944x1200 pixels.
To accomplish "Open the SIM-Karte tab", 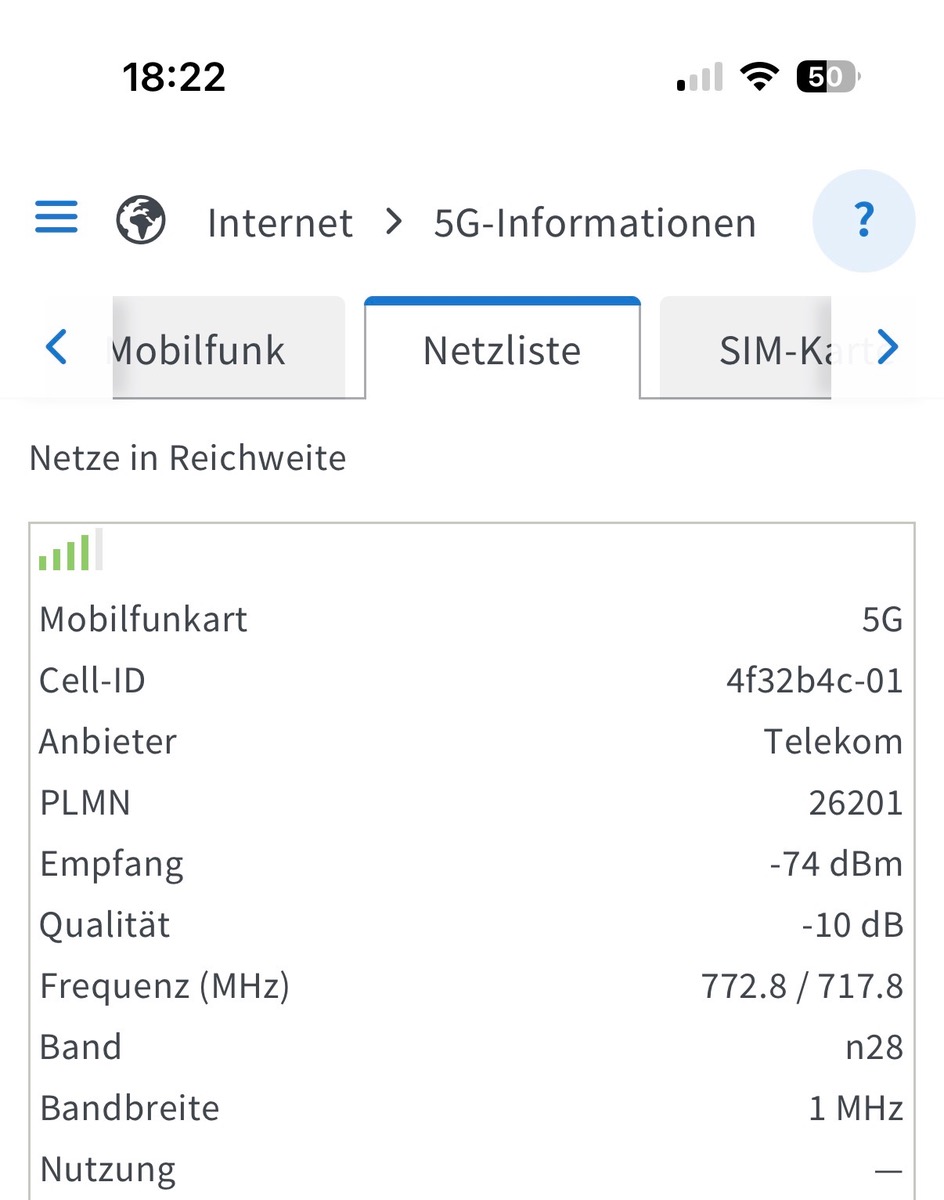I will pyautogui.click(x=745, y=348).
